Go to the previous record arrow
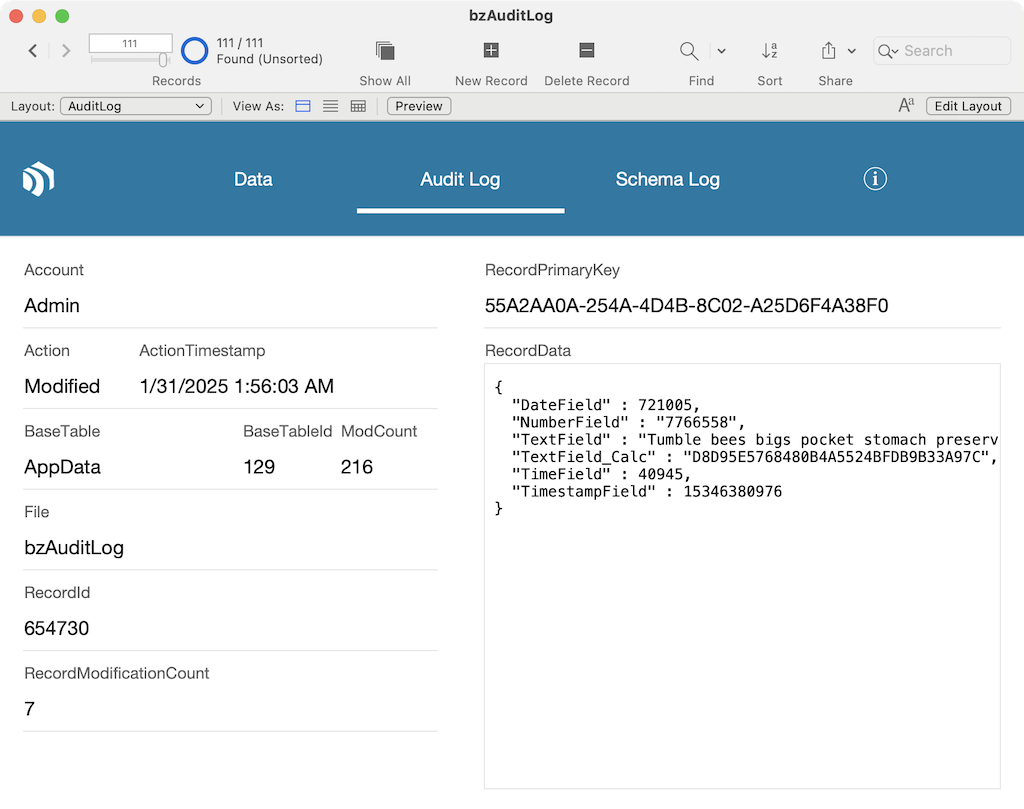Viewport: 1024px width, 809px height. pos(33,51)
